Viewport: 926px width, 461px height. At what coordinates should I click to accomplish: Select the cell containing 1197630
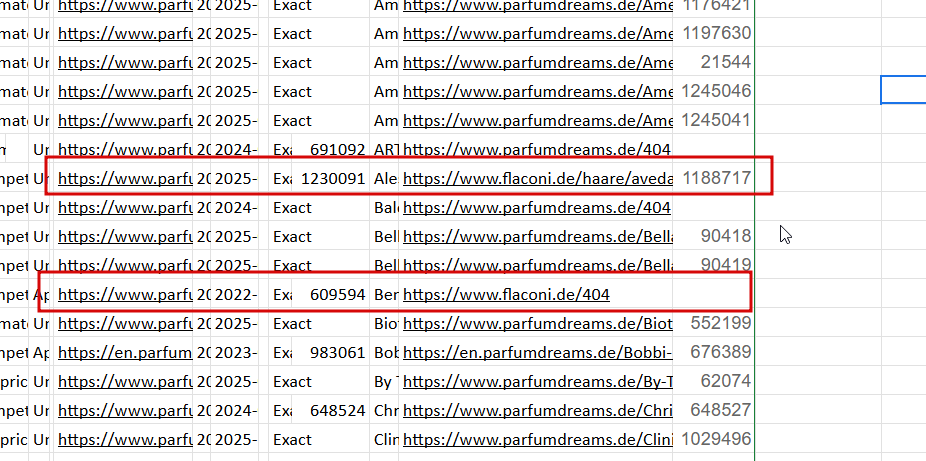pyautogui.click(x=714, y=34)
